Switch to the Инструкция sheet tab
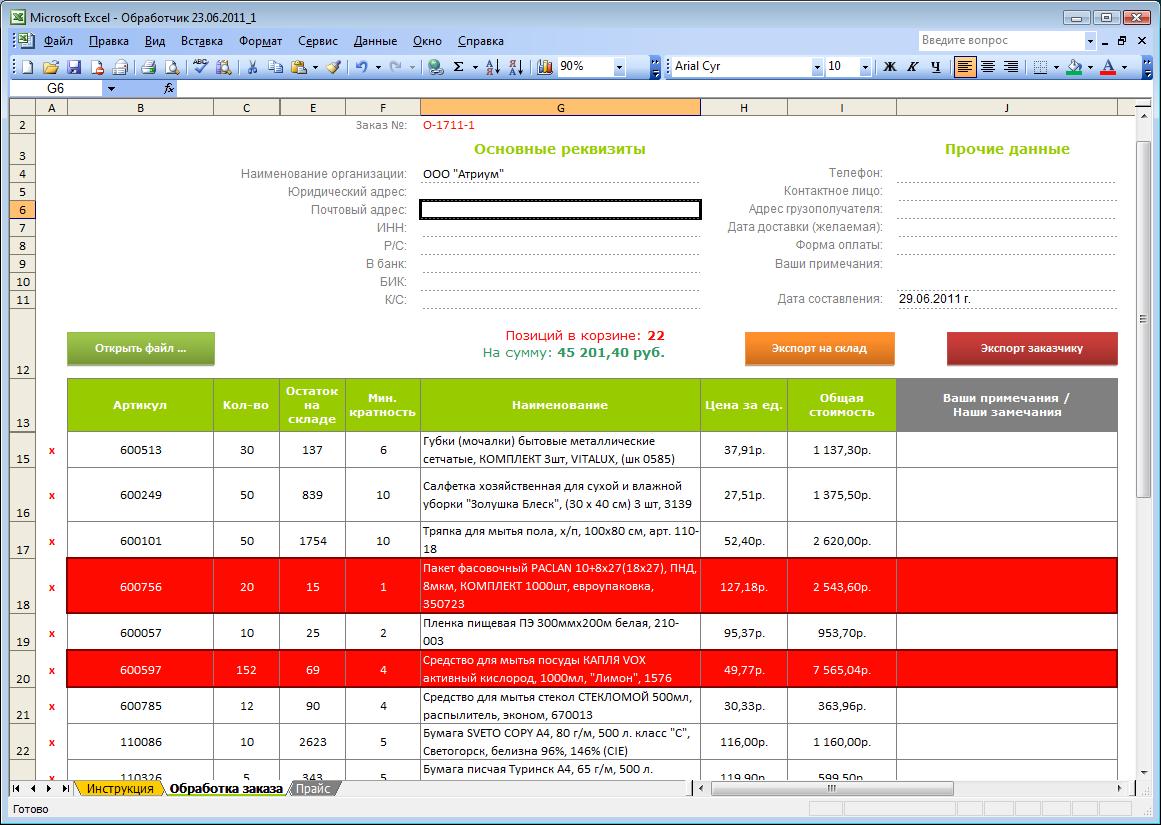The image size is (1161, 825). [120, 789]
